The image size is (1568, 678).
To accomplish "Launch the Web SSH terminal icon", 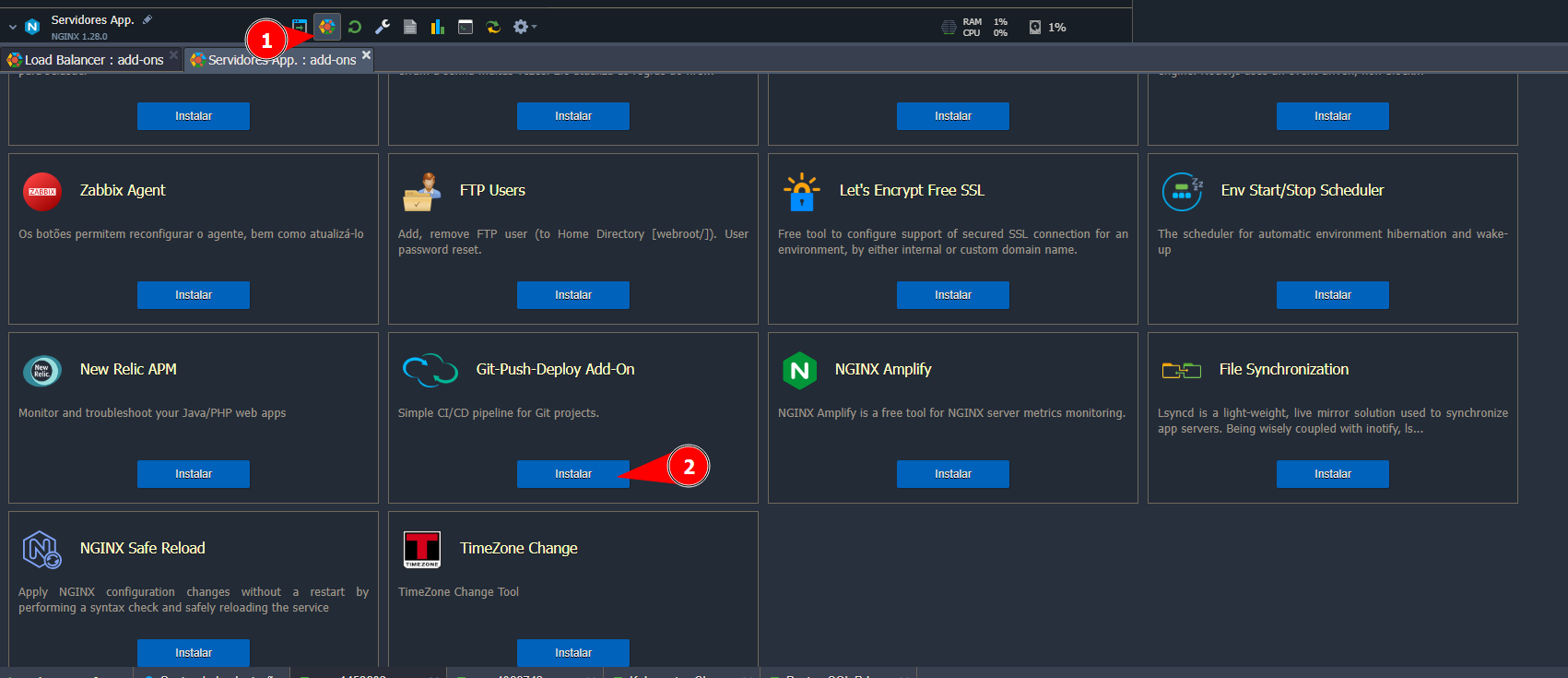I will pos(466,27).
